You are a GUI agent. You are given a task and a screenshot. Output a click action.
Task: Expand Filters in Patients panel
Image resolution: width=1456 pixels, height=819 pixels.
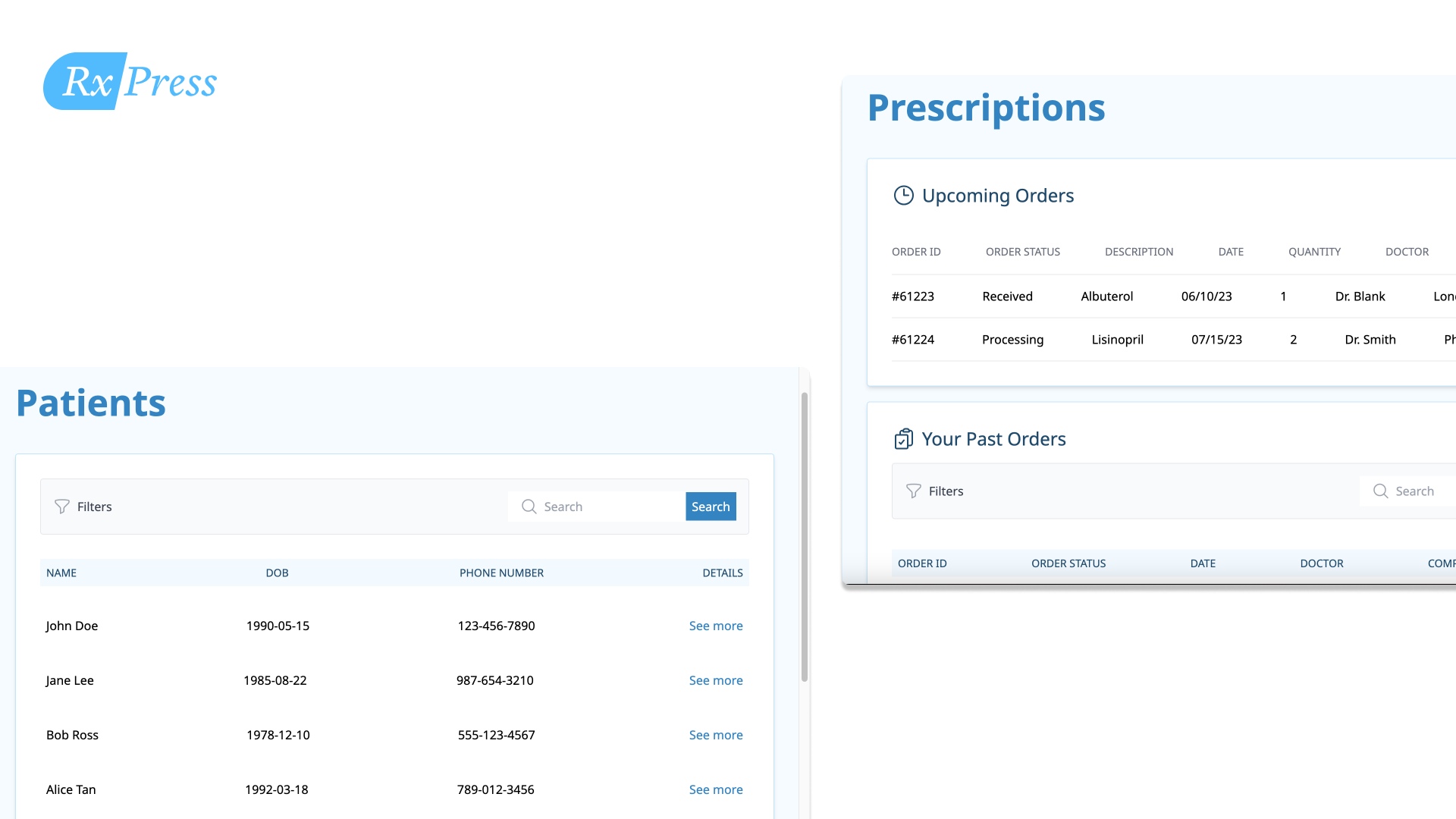(x=94, y=507)
